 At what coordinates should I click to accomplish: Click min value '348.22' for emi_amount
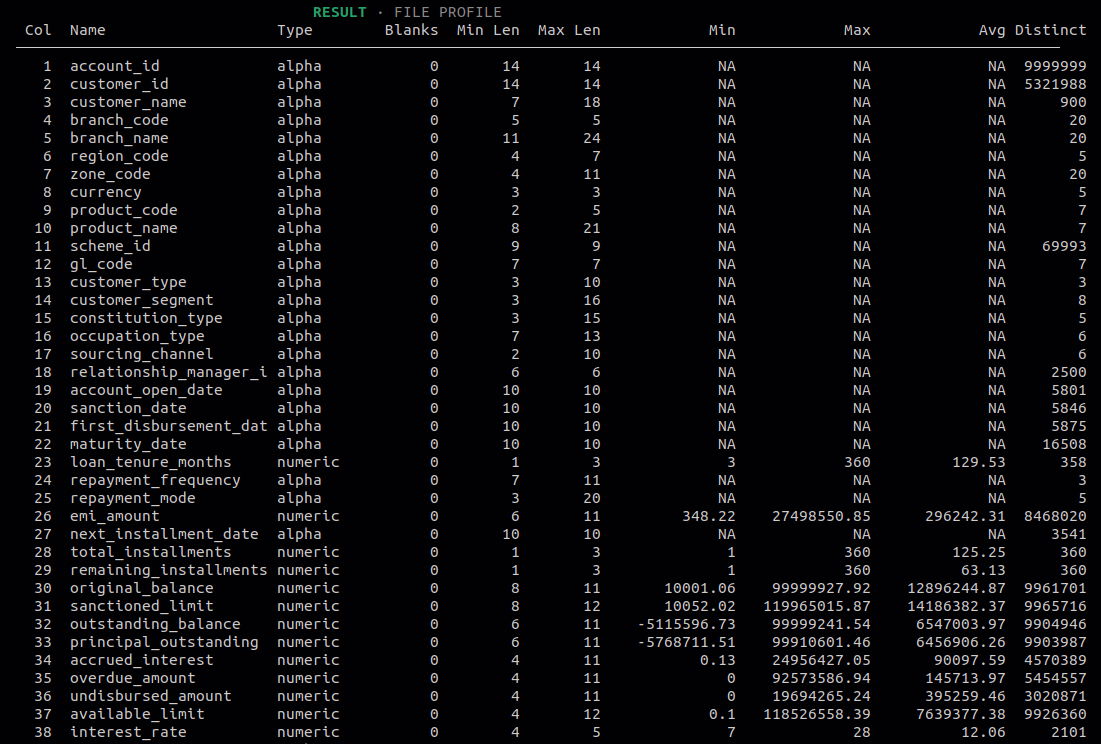pyautogui.click(x=708, y=517)
